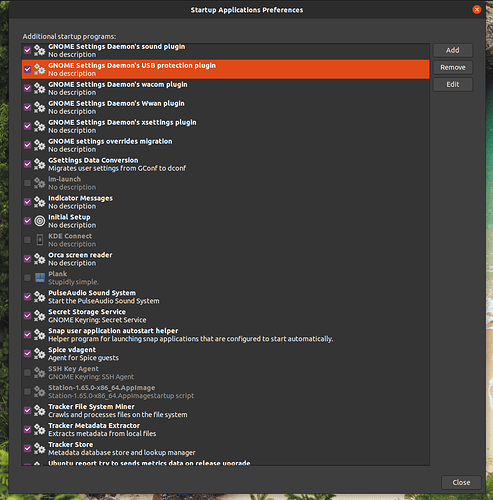Viewport: 493px width, 500px height.
Task: Click the Secret Storage Service icon
Action: click(39, 316)
